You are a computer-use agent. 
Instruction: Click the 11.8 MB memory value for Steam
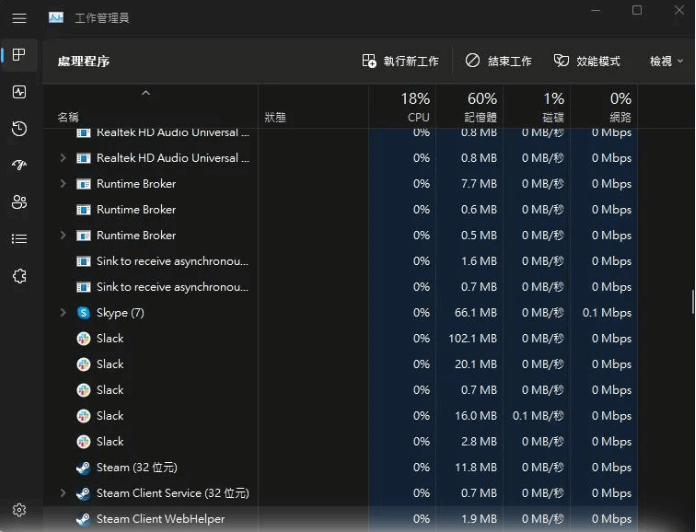click(475, 467)
